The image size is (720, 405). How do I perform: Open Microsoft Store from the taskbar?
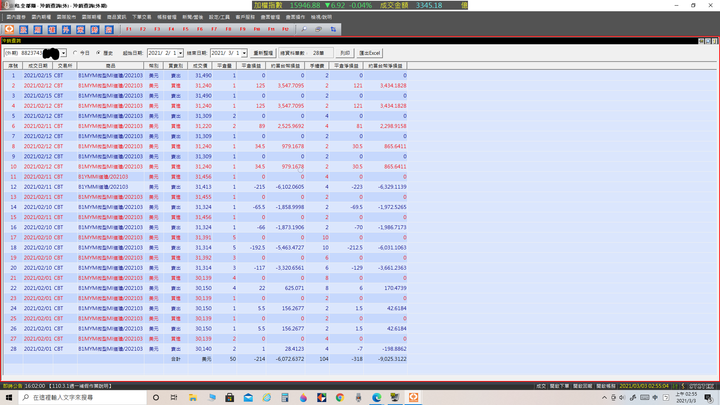pos(230,397)
